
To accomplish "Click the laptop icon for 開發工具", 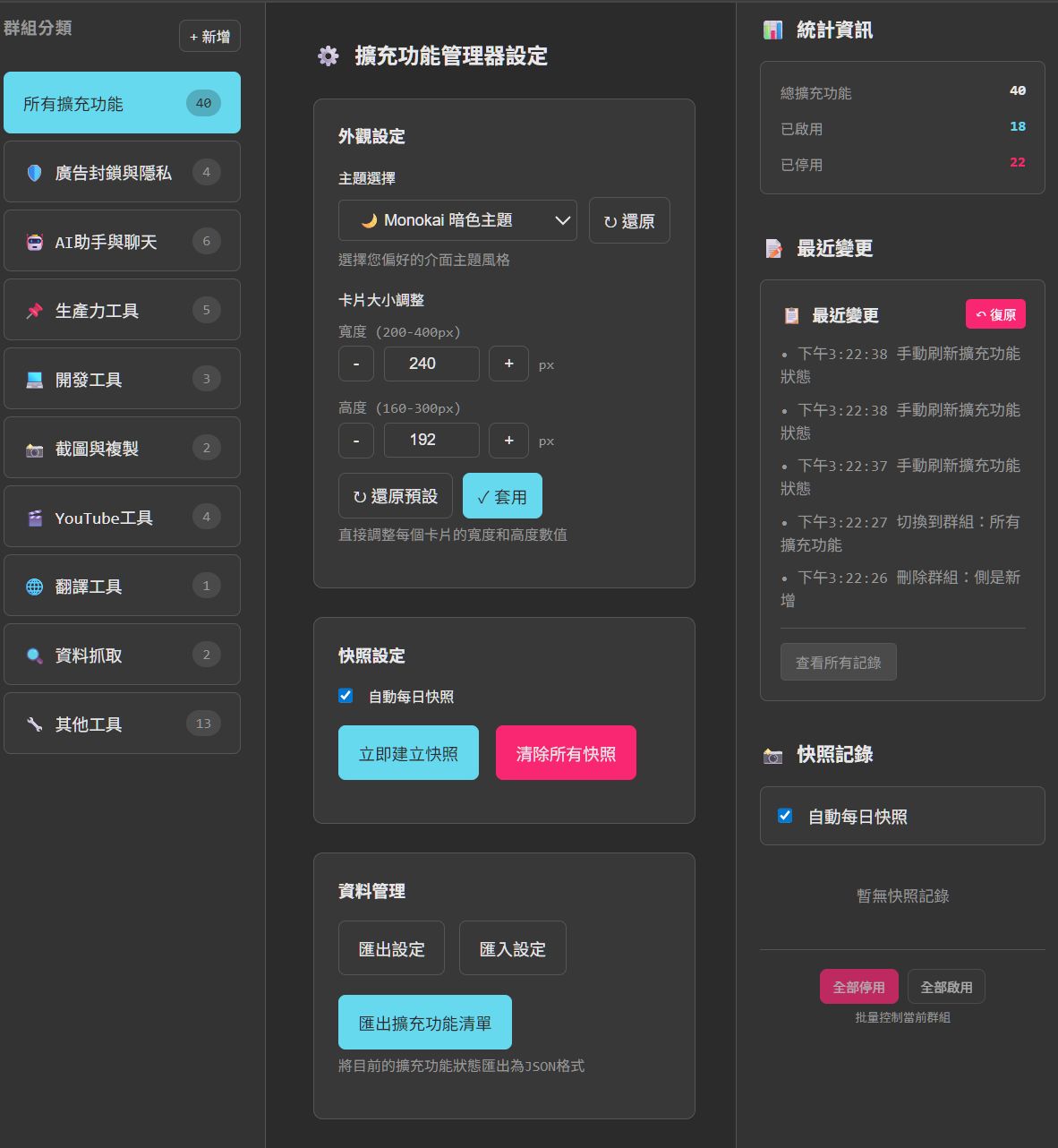I will (34, 380).
